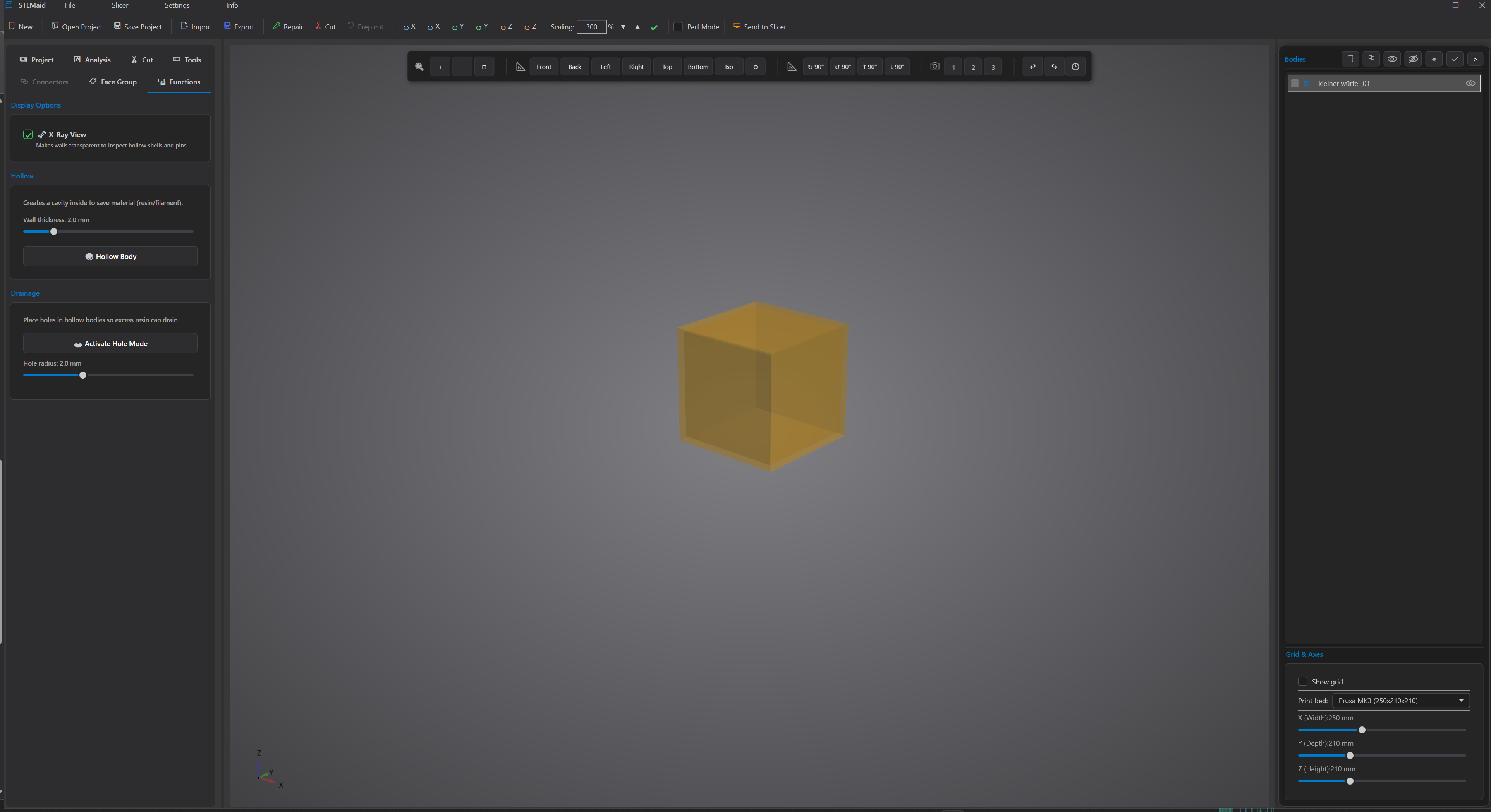Click the Repair toolbar button
The height and width of the screenshot is (812, 1491).
288,27
